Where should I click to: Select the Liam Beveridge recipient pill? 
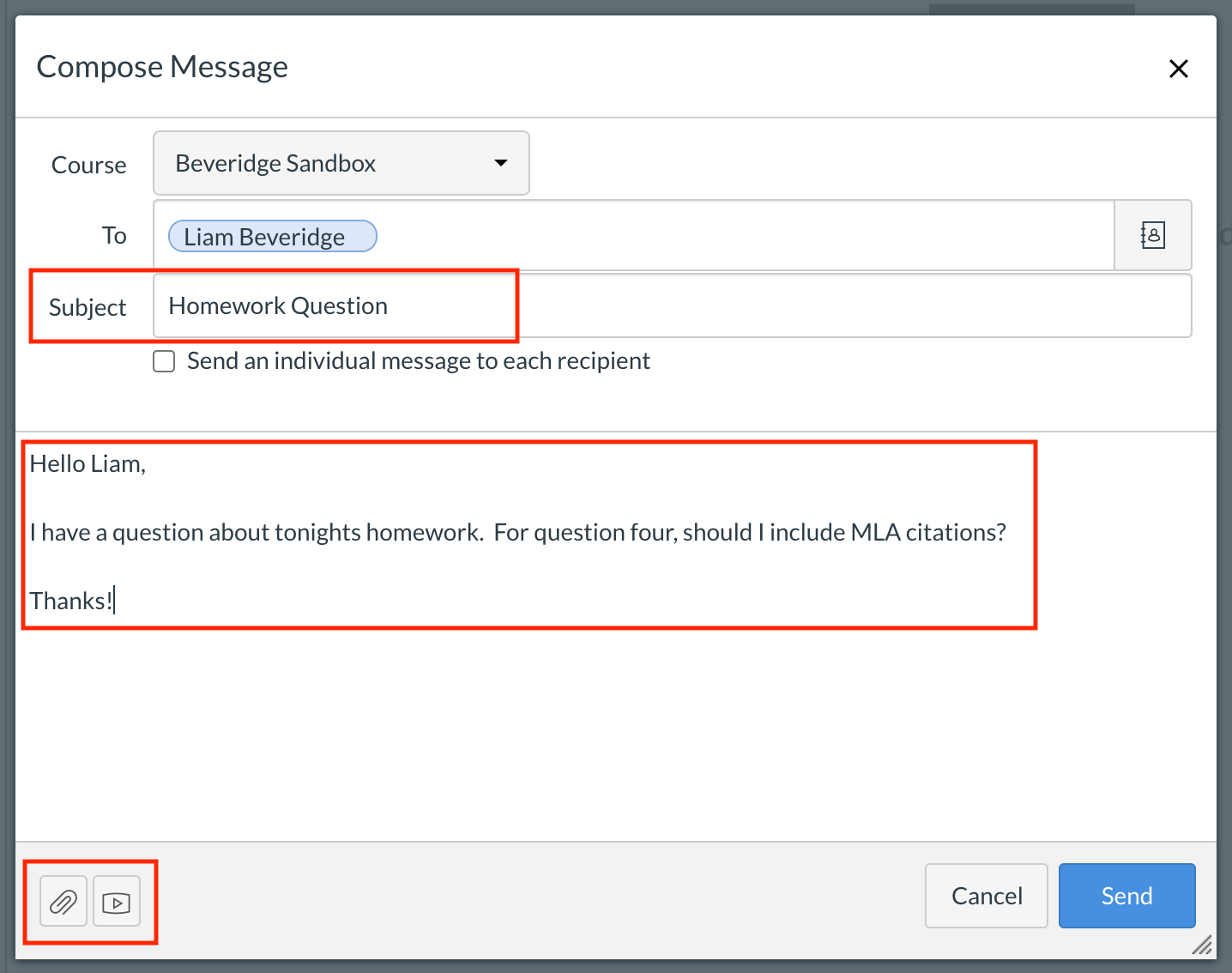point(271,236)
